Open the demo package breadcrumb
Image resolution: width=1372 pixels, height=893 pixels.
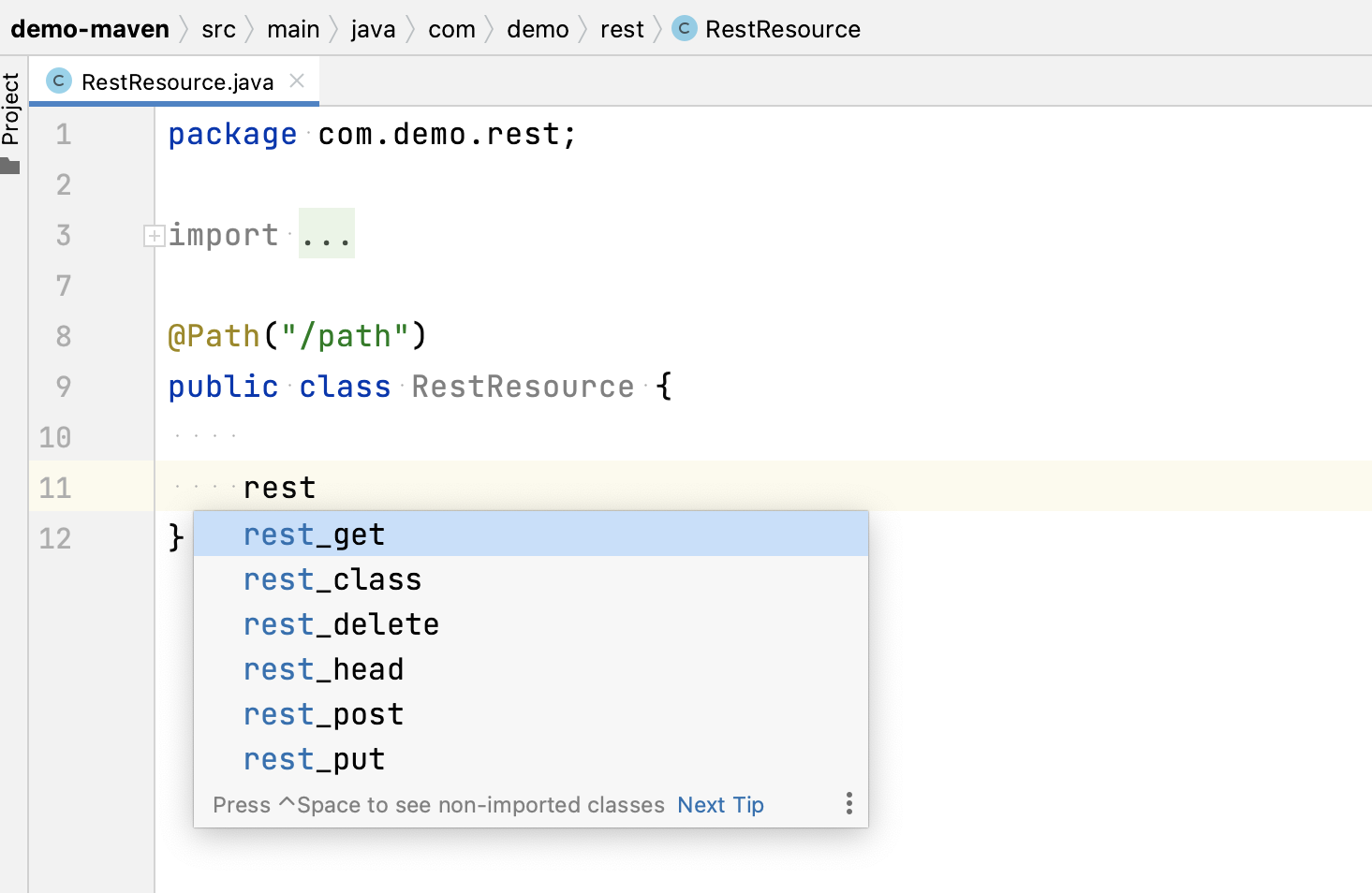[x=538, y=29]
